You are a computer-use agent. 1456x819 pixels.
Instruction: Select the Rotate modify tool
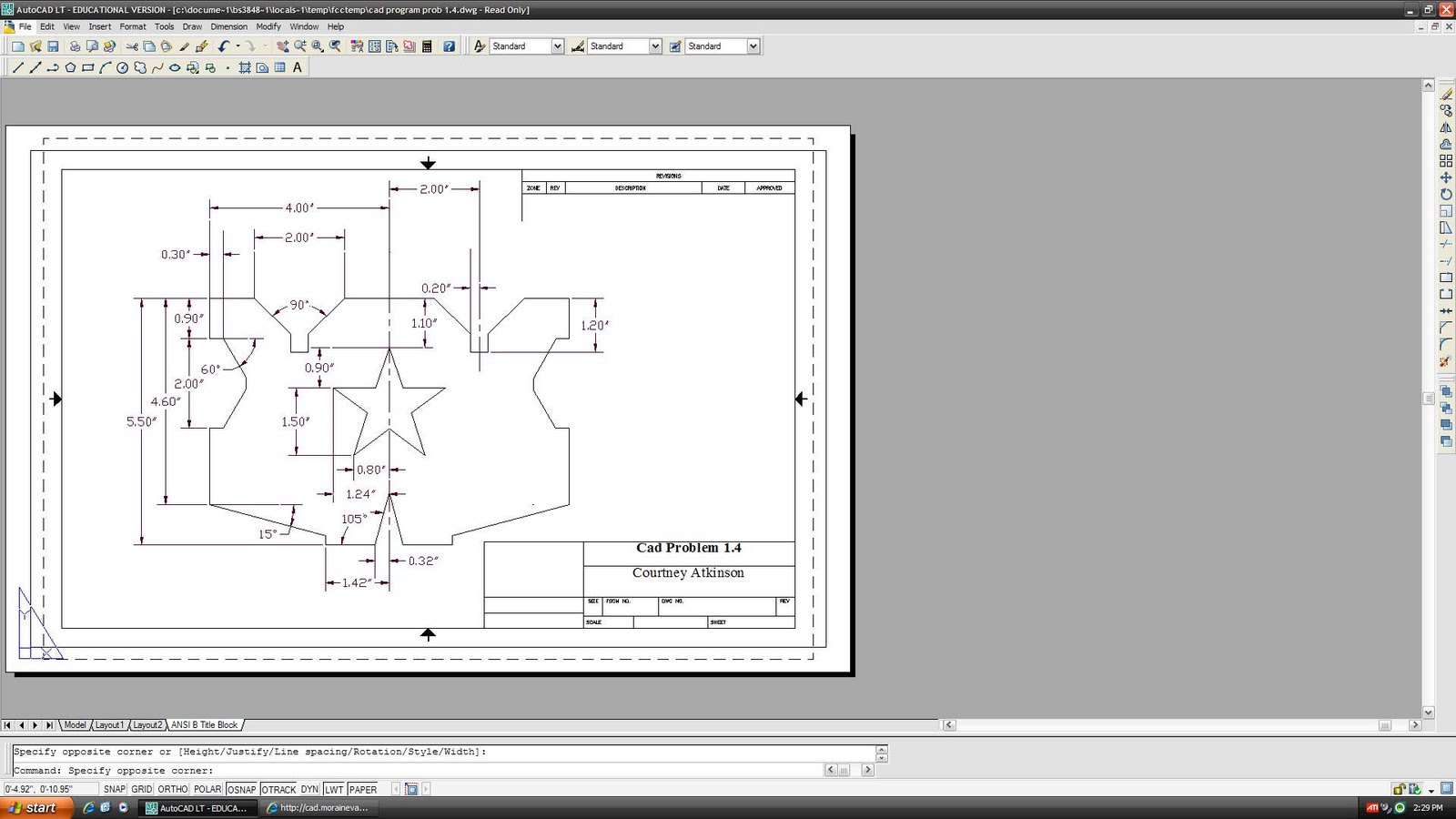point(1447,195)
